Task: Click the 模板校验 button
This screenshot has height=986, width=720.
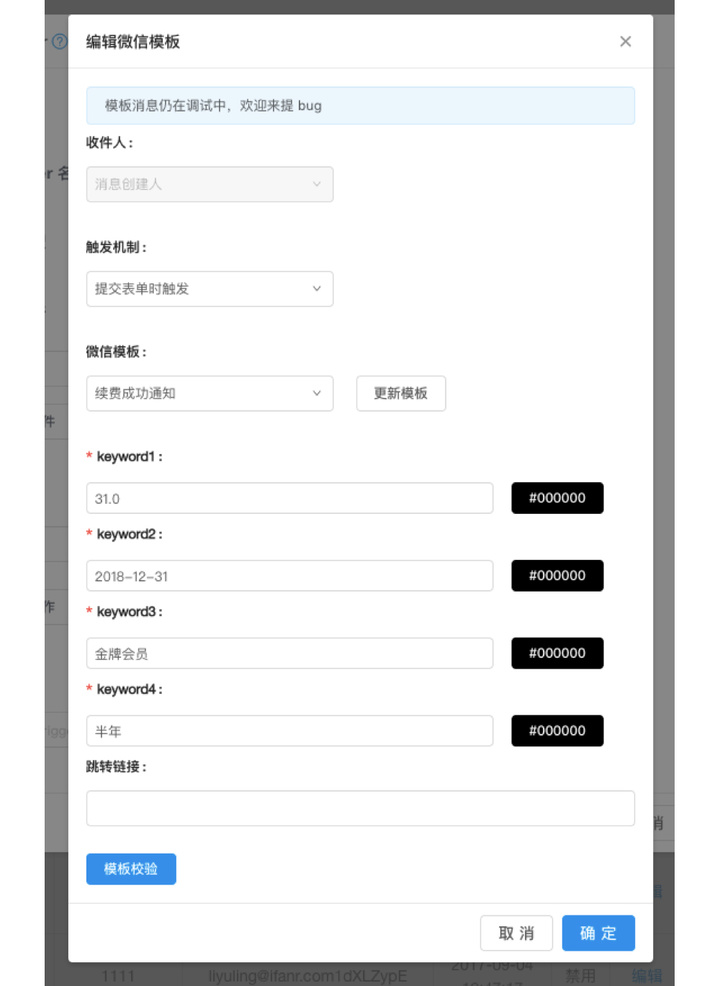Action: pos(131,869)
